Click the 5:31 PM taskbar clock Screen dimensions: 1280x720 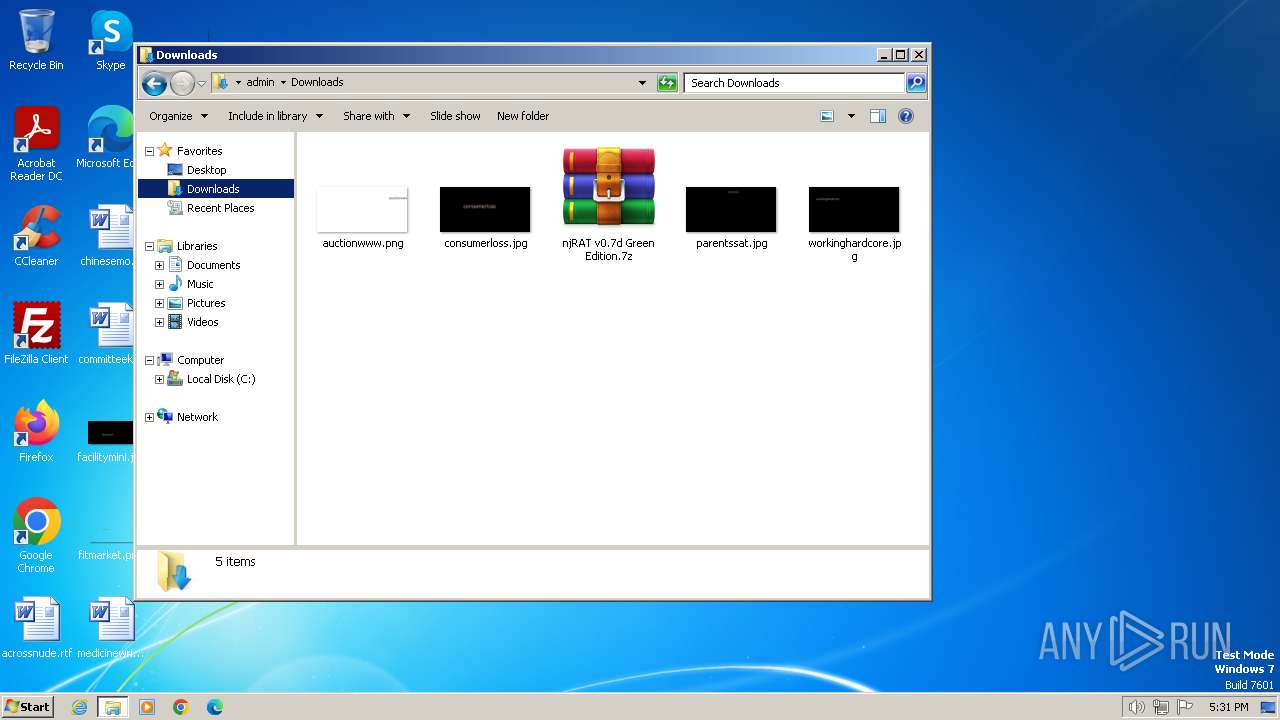click(x=1228, y=707)
